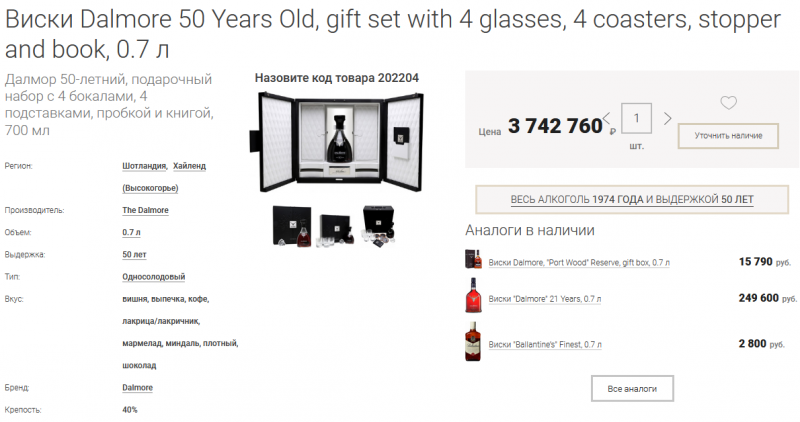This screenshot has height=422, width=800.
Task: Click the quantity input field
Action: point(637,119)
